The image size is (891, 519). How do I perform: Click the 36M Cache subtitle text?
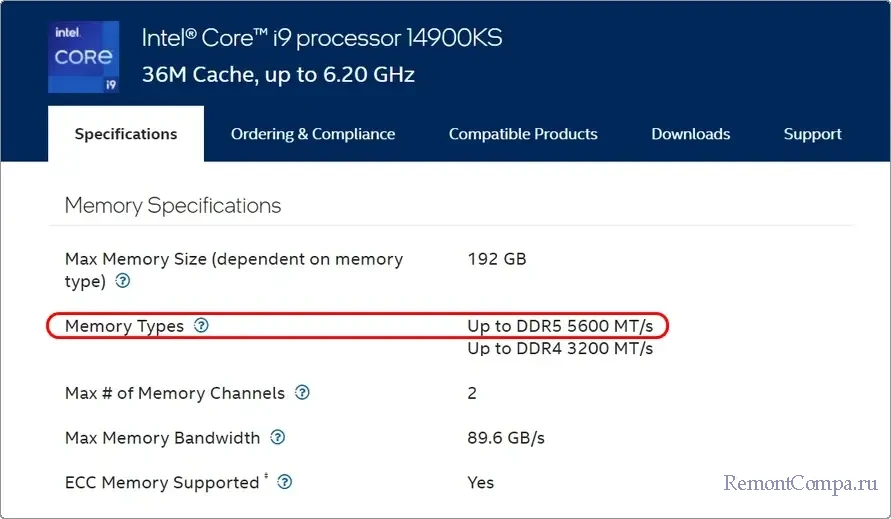[278, 75]
